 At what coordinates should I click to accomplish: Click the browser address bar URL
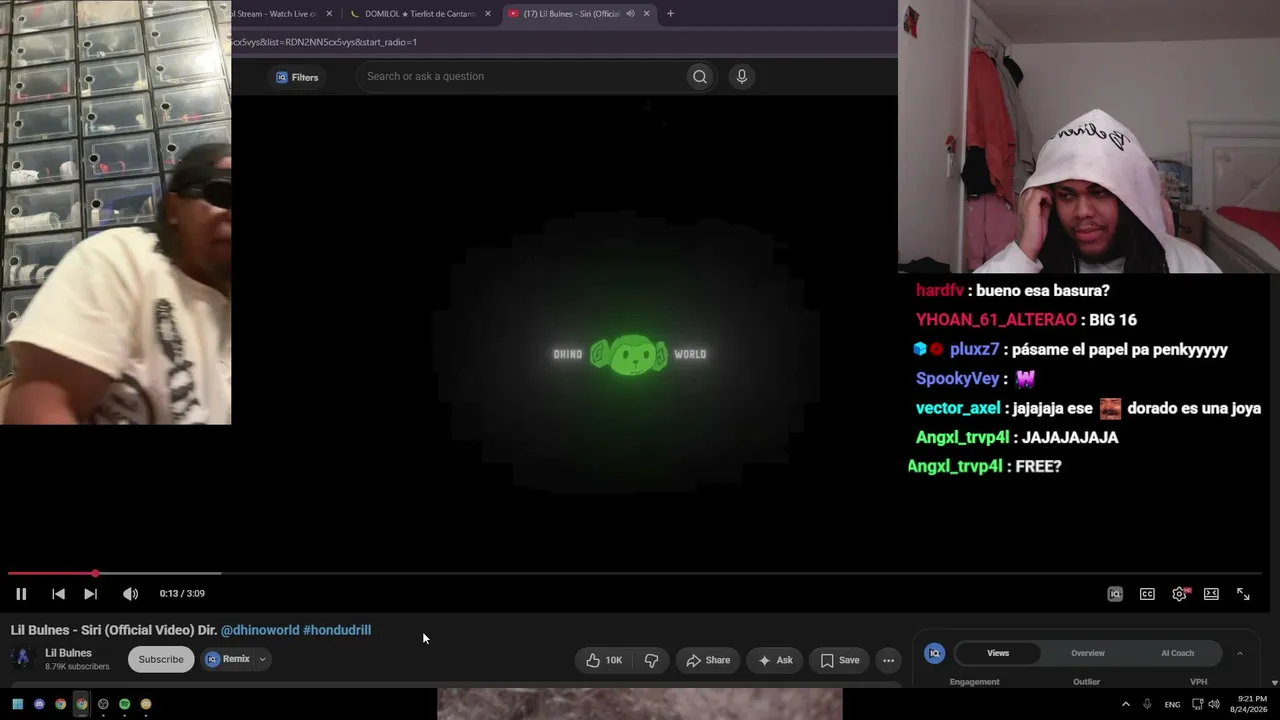click(x=325, y=42)
